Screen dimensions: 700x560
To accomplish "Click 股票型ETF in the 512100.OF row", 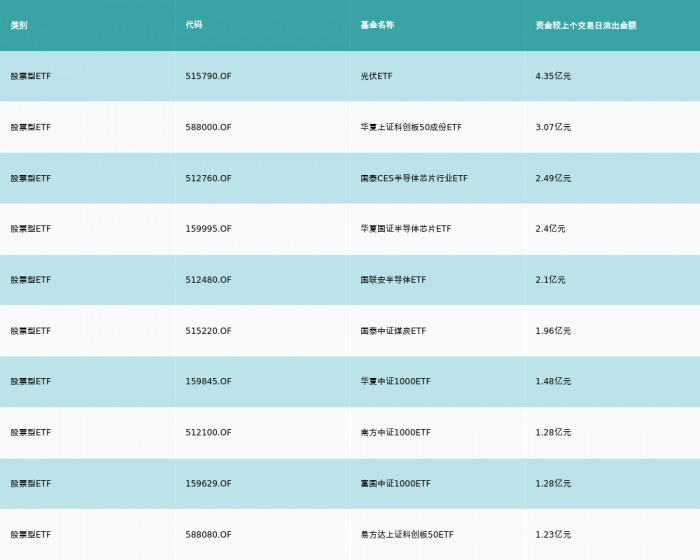I will click(31, 432).
